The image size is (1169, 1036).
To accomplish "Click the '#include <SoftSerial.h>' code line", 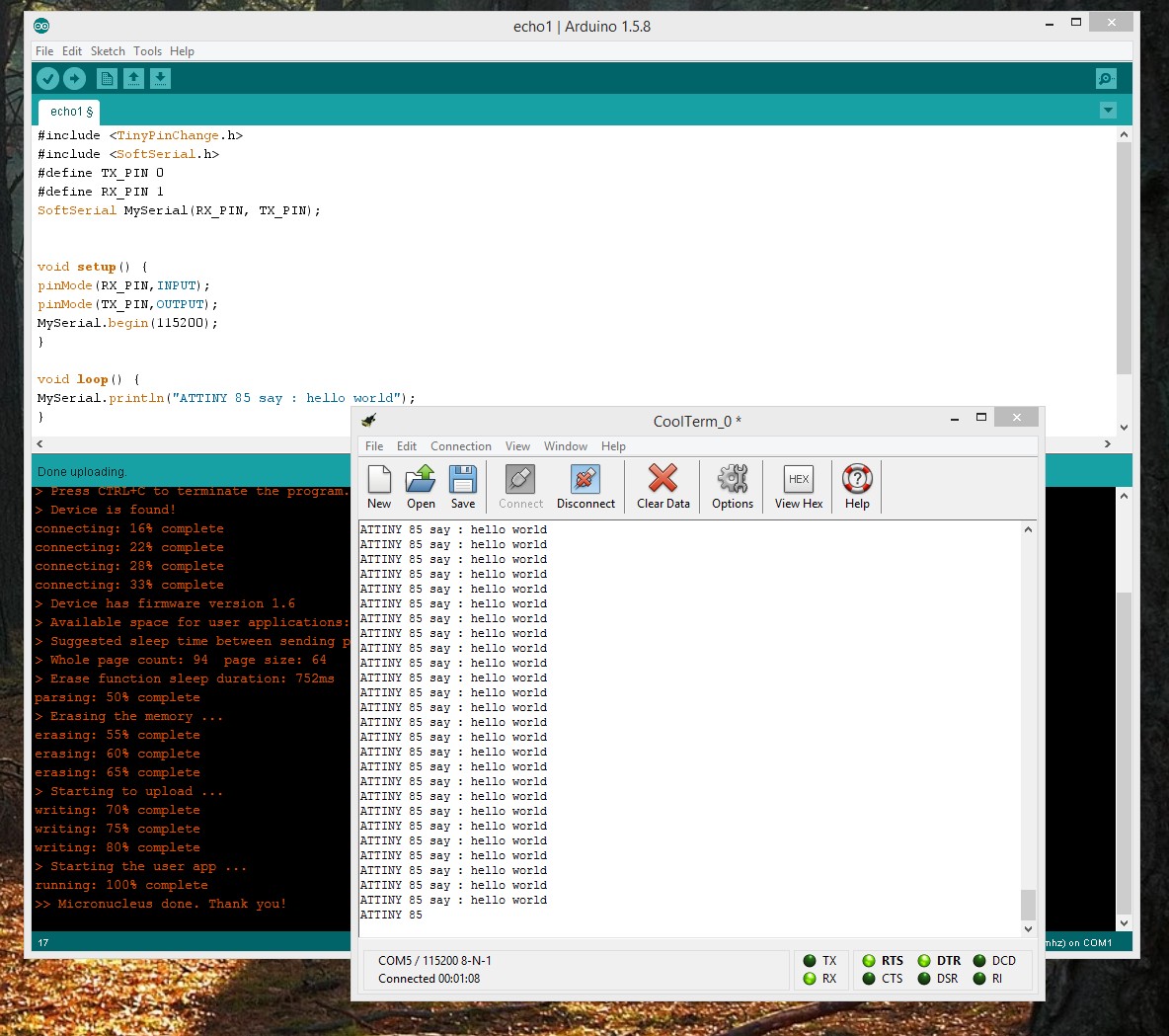I will click(128, 154).
